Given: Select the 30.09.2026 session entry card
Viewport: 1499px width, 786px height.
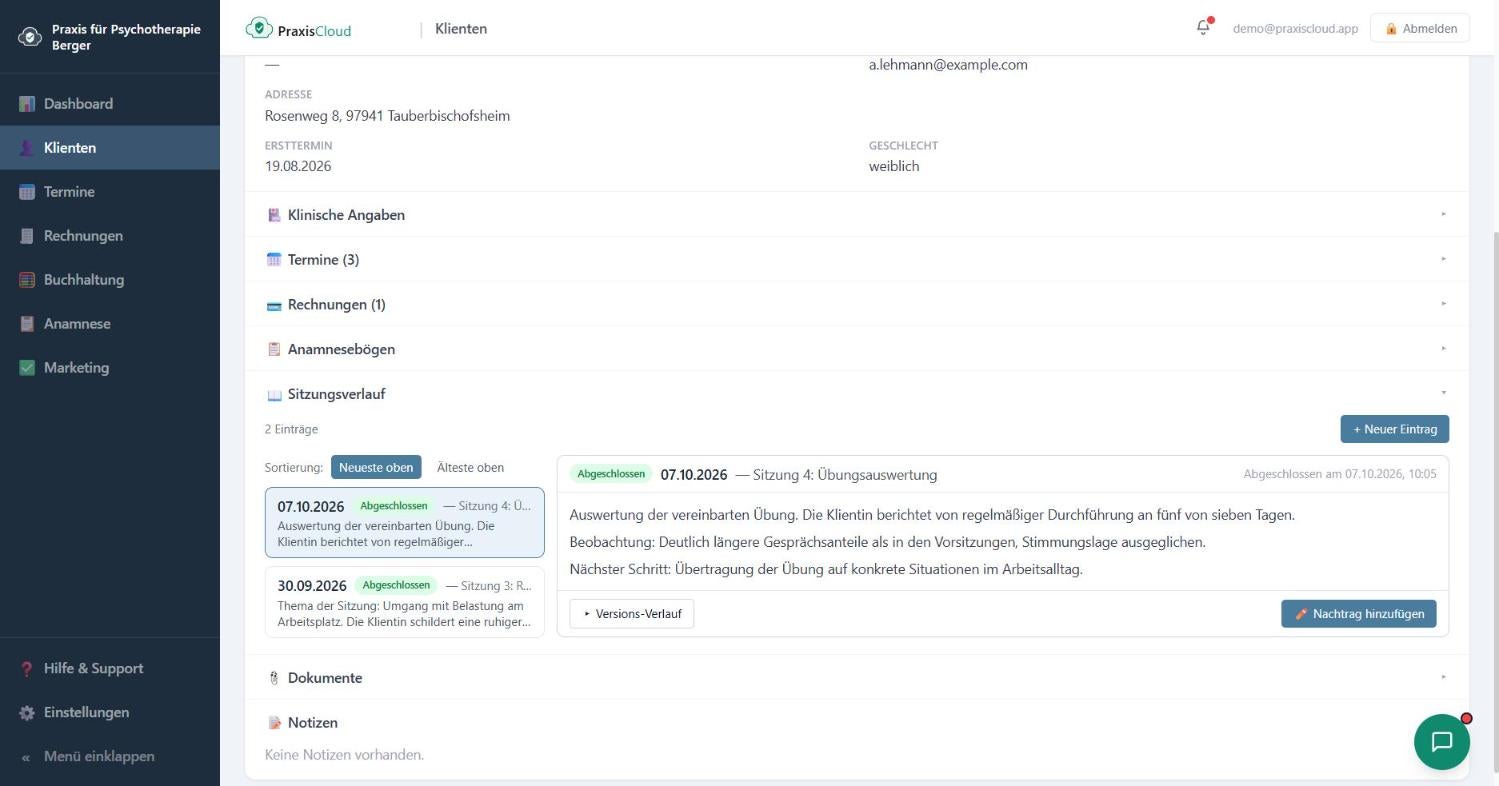Looking at the screenshot, I should (x=405, y=602).
